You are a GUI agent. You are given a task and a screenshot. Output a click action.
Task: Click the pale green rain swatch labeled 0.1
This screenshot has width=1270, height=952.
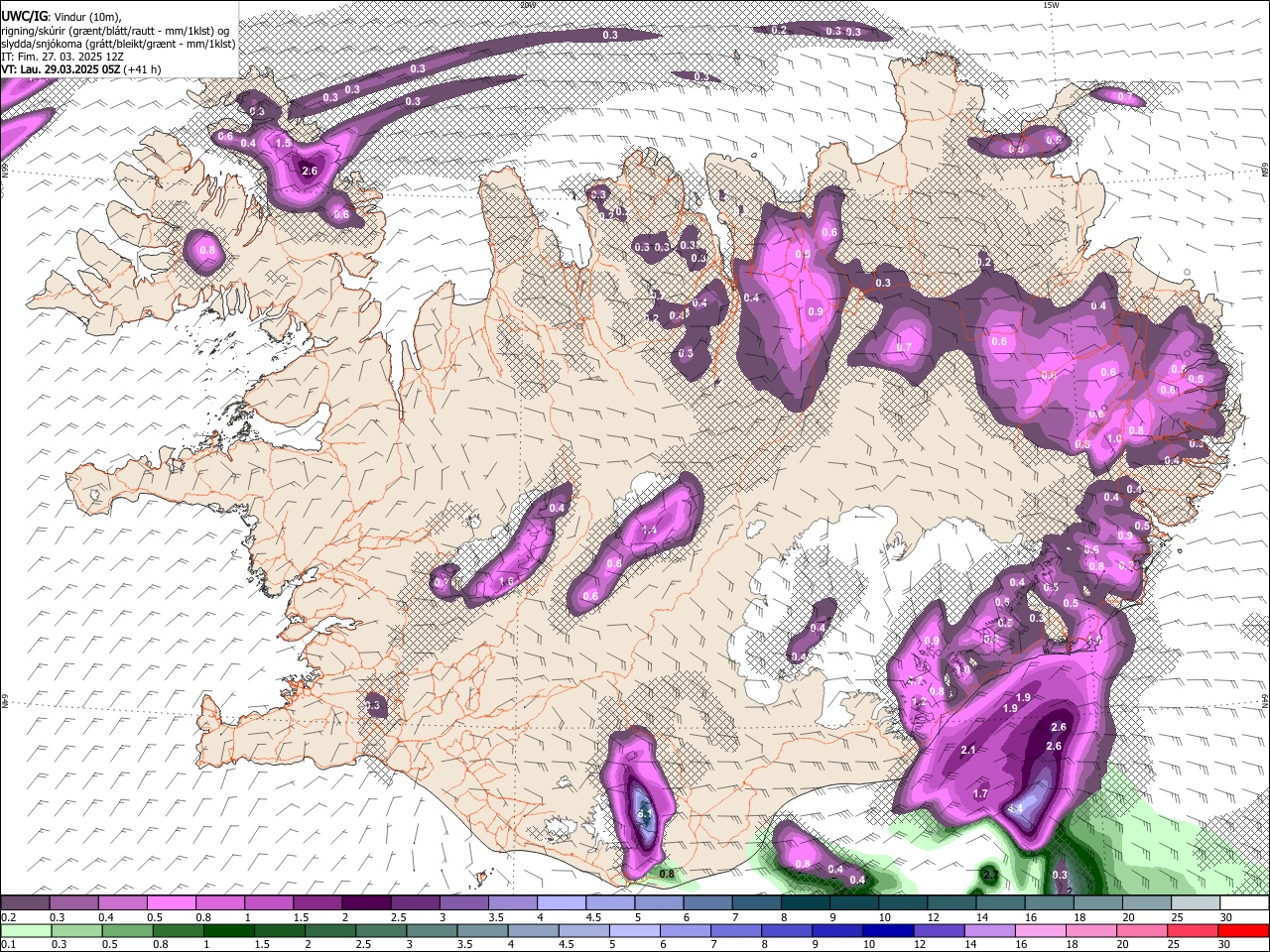point(26,930)
